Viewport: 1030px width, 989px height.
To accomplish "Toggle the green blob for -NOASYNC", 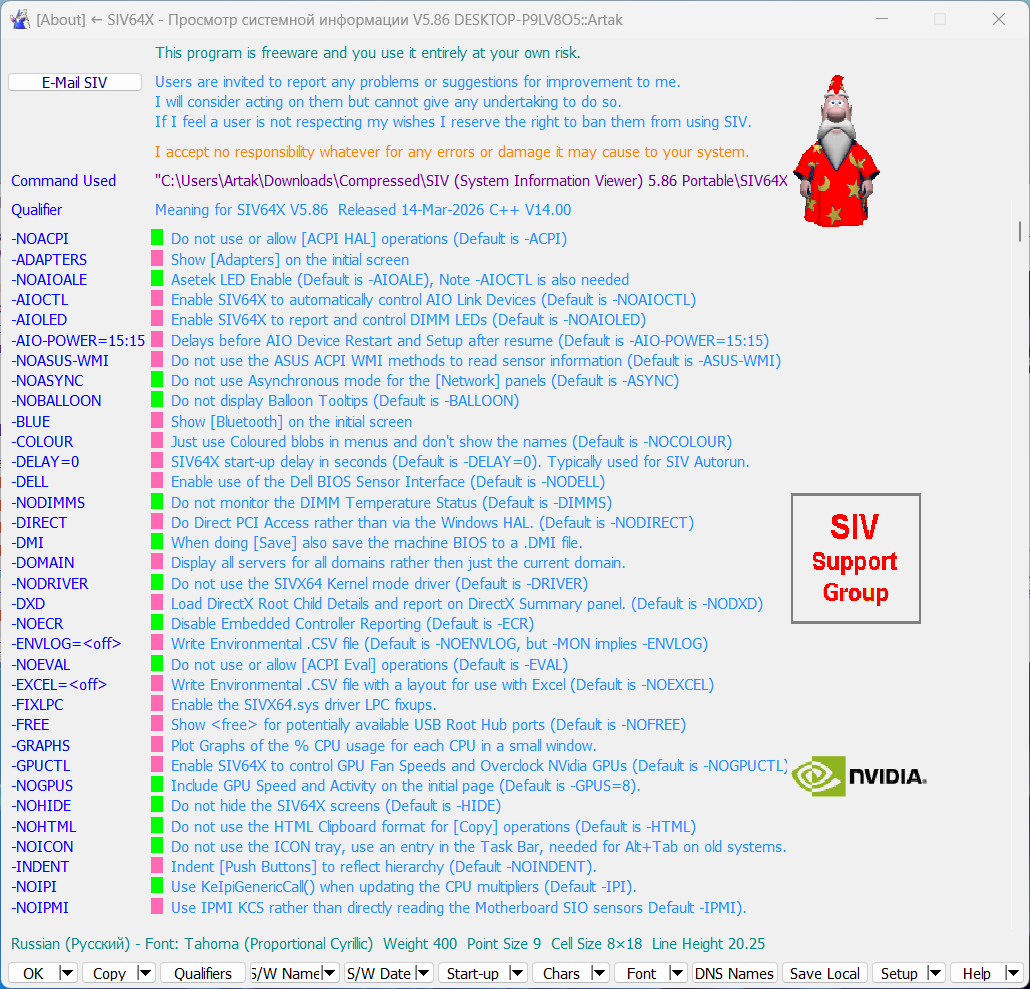I will coord(157,379).
